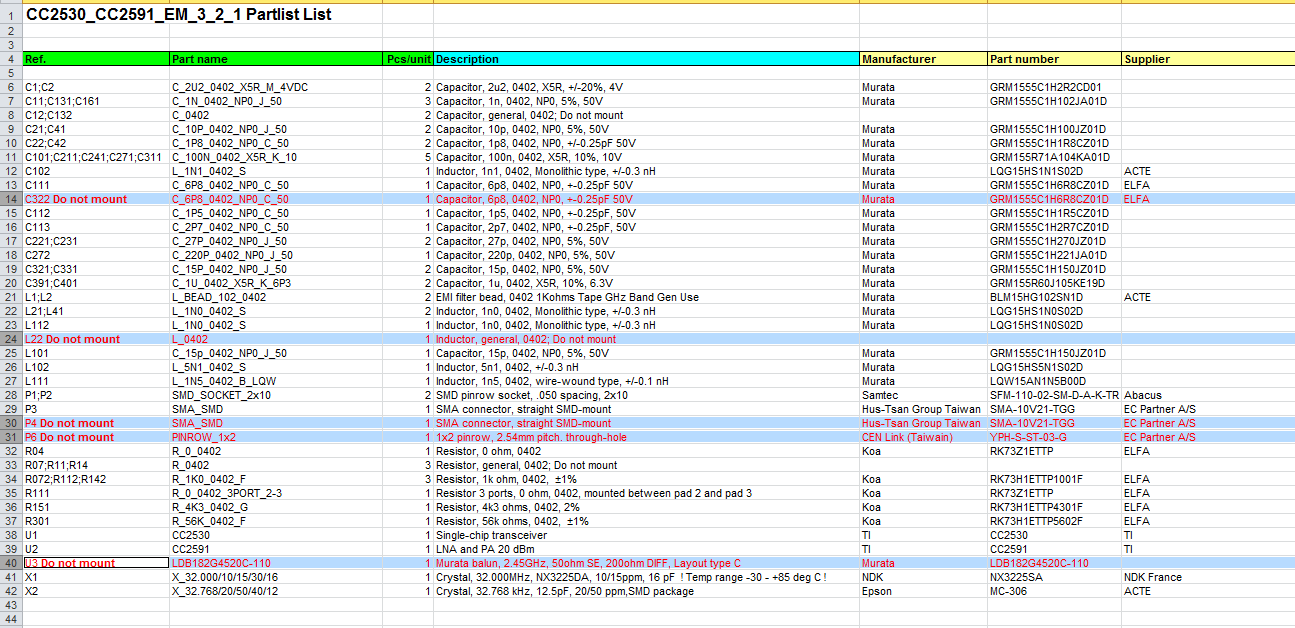This screenshot has width=1295, height=628.
Task: Select cell 'X_32.768/20/50/40/12'
Action: [276, 591]
